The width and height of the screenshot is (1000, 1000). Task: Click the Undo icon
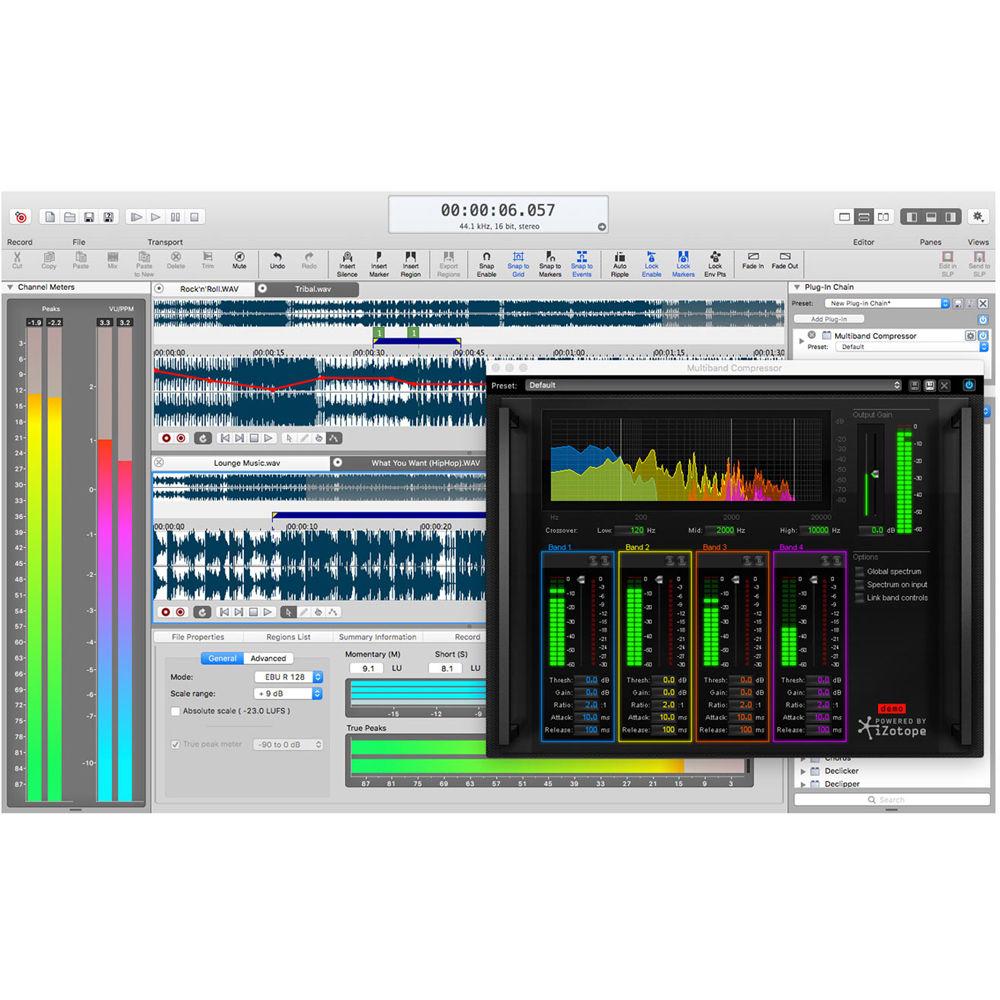pyautogui.click(x=278, y=262)
